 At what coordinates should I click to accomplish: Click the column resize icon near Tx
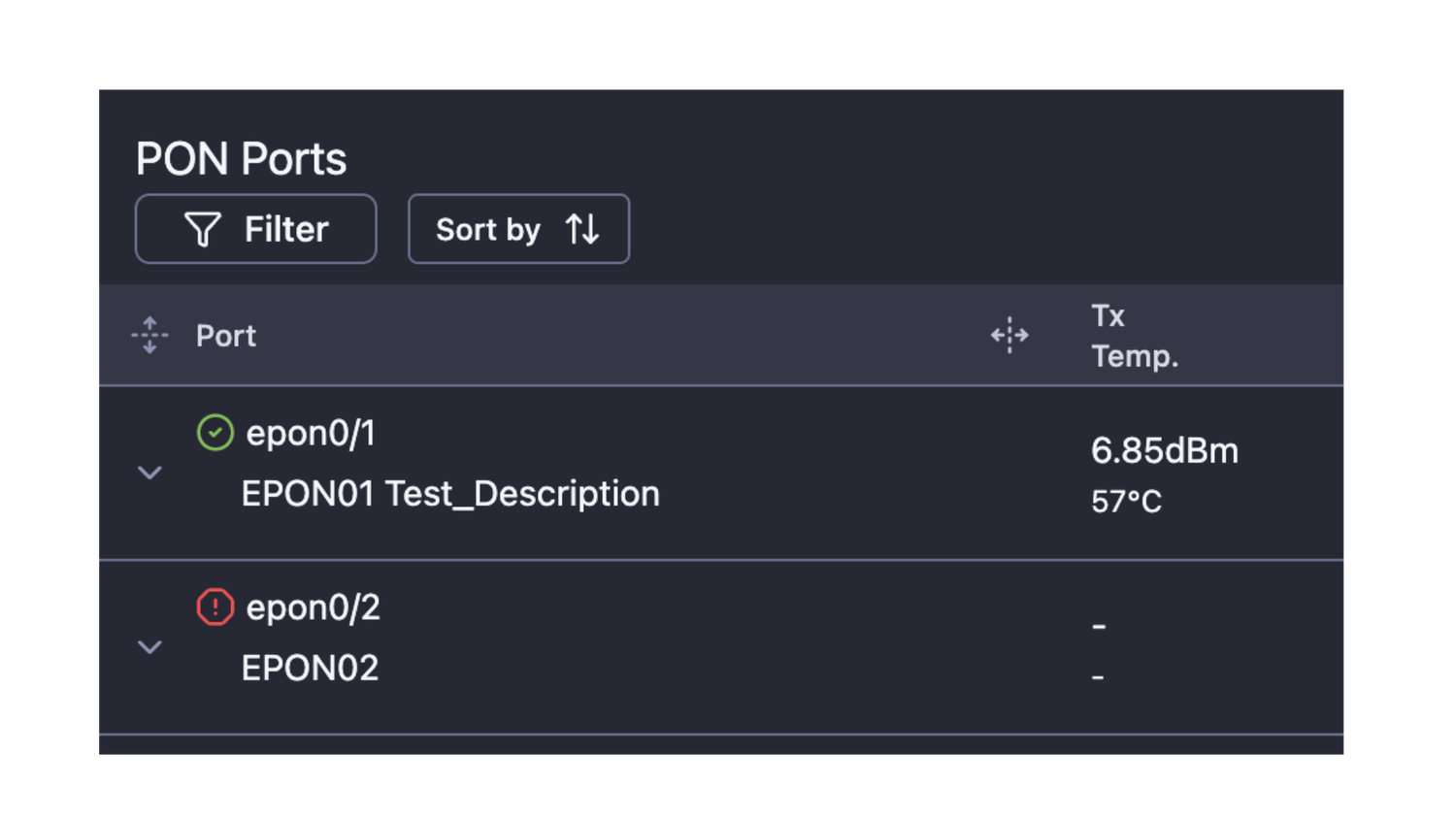tap(1009, 336)
